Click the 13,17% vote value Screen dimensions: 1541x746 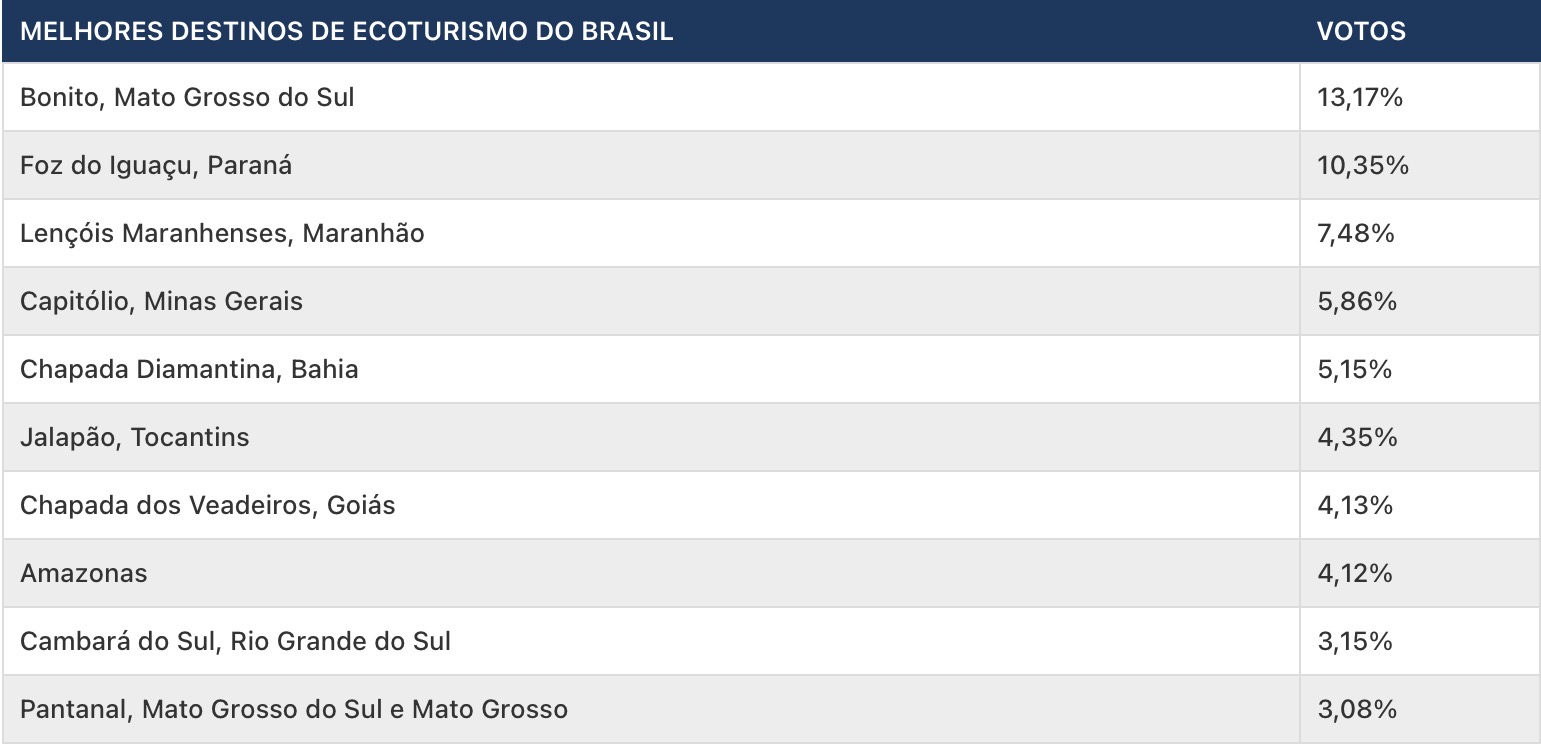pos(1359,97)
